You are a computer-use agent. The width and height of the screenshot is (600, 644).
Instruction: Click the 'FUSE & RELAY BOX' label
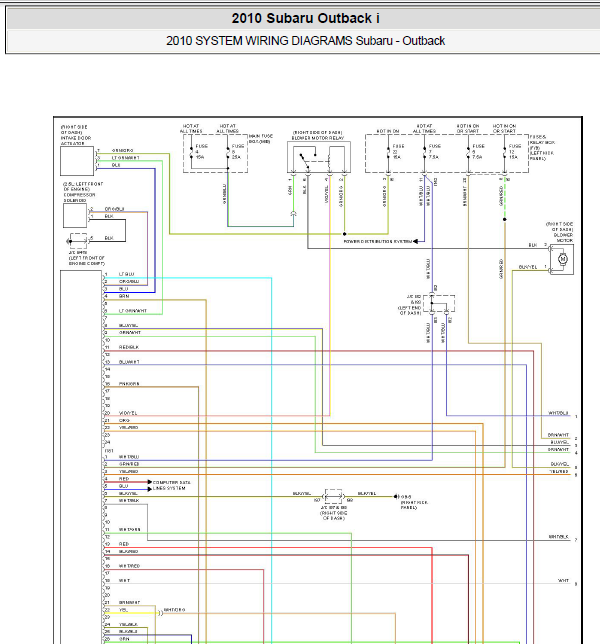pyautogui.click(x=542, y=140)
